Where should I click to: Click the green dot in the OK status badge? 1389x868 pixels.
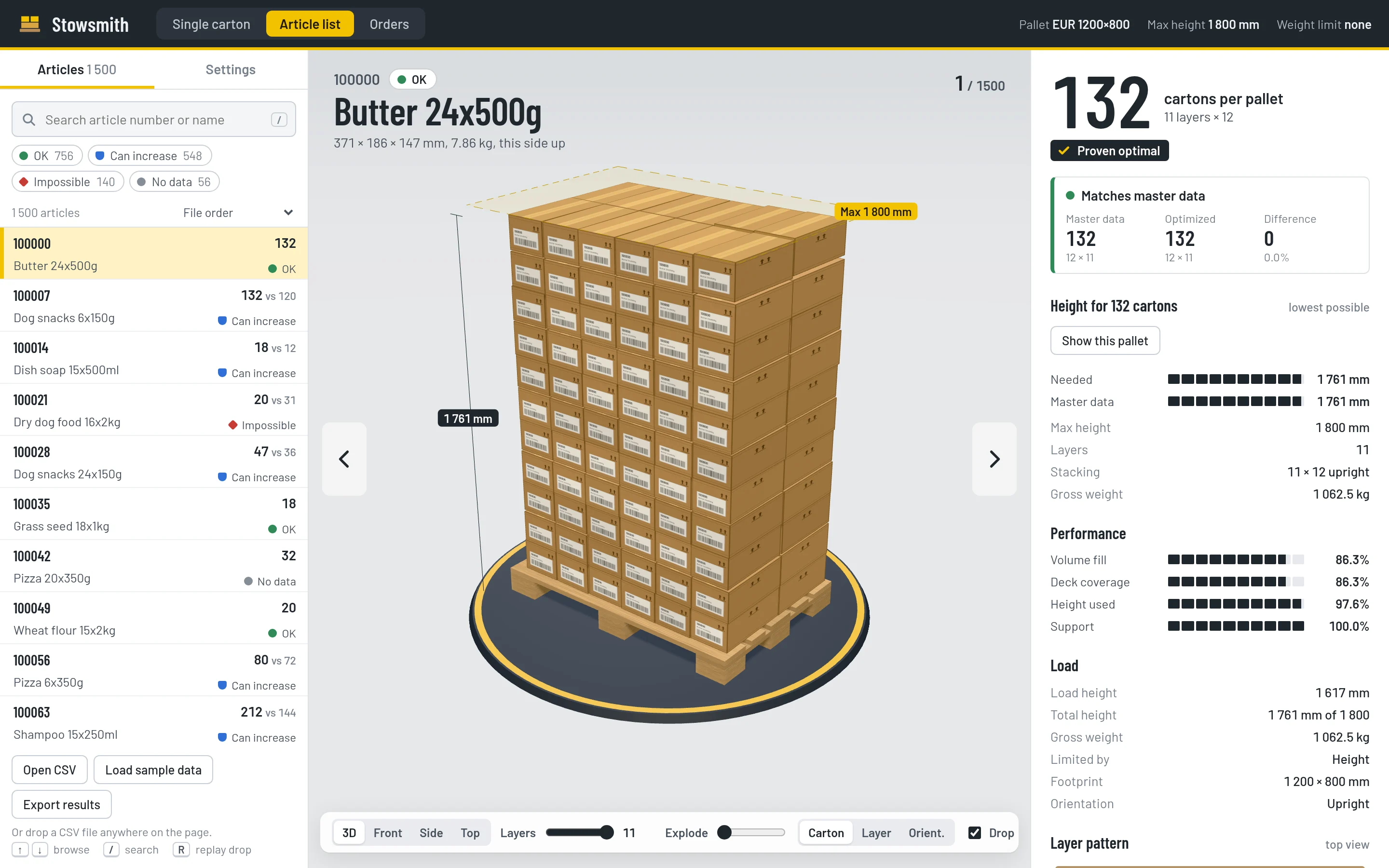(402, 79)
